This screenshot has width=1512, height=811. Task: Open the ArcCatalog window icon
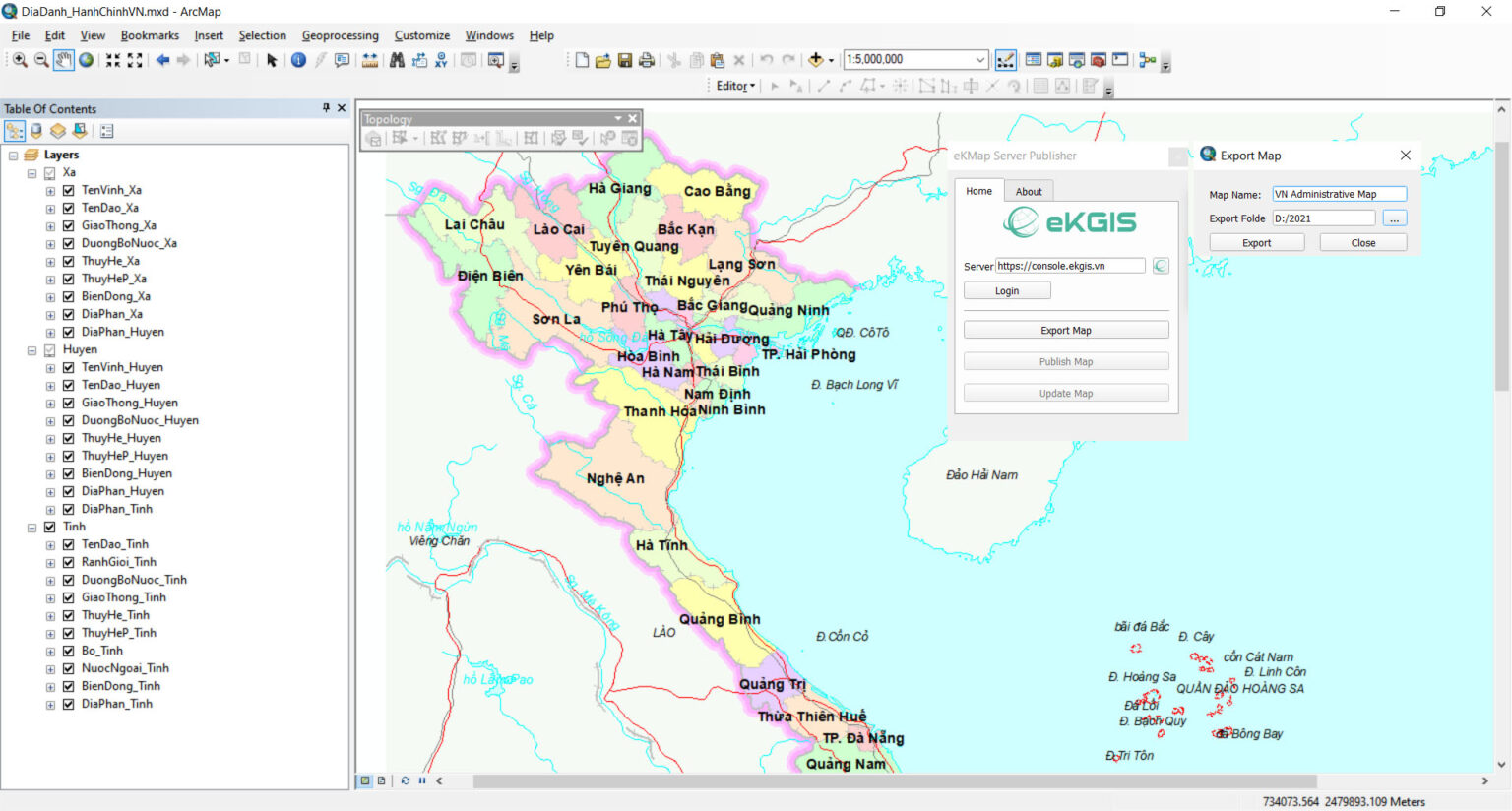point(1054,60)
